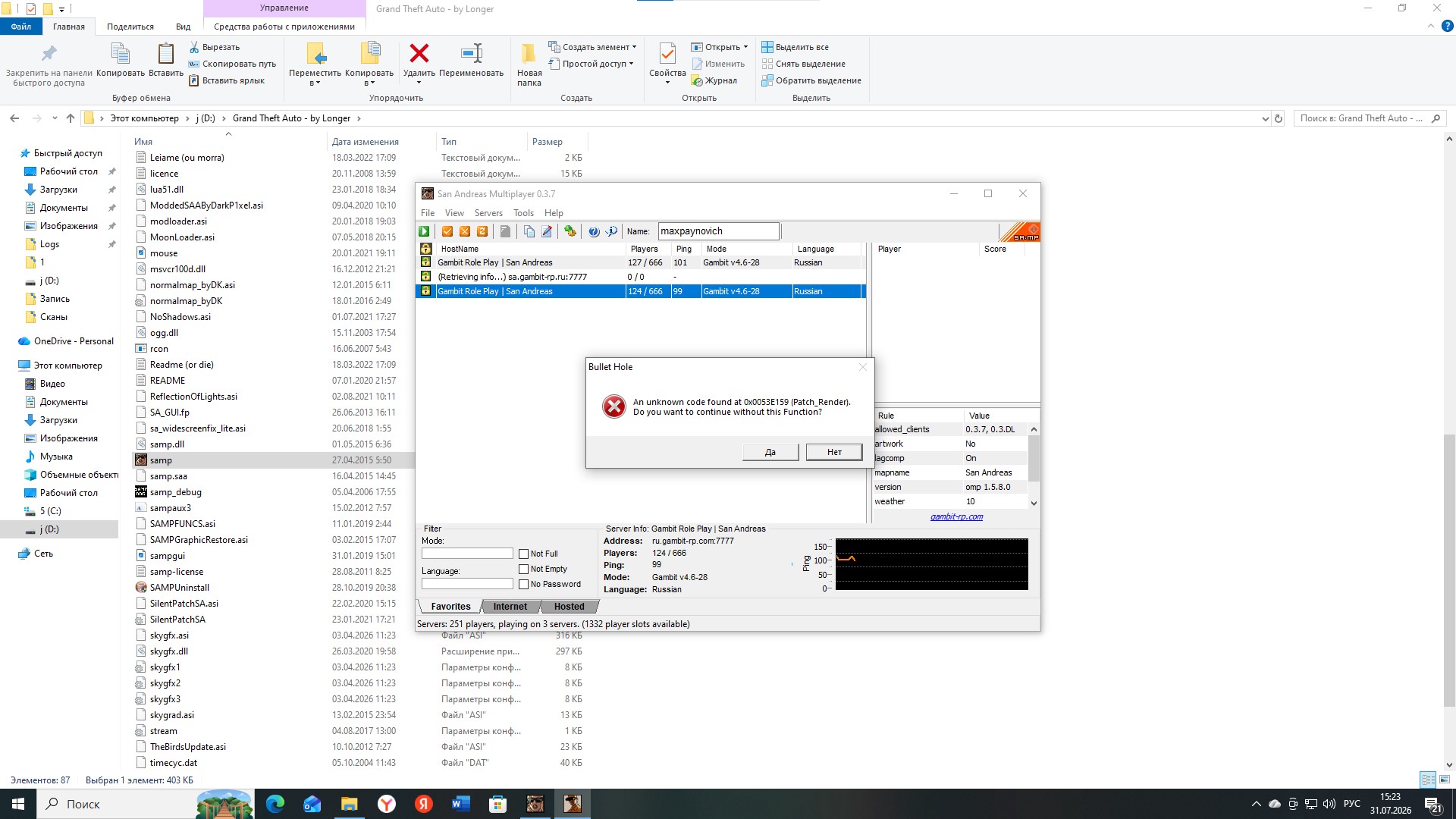Expand the Копировать в dropdown
This screenshot has width=1456, height=819.
369,78
